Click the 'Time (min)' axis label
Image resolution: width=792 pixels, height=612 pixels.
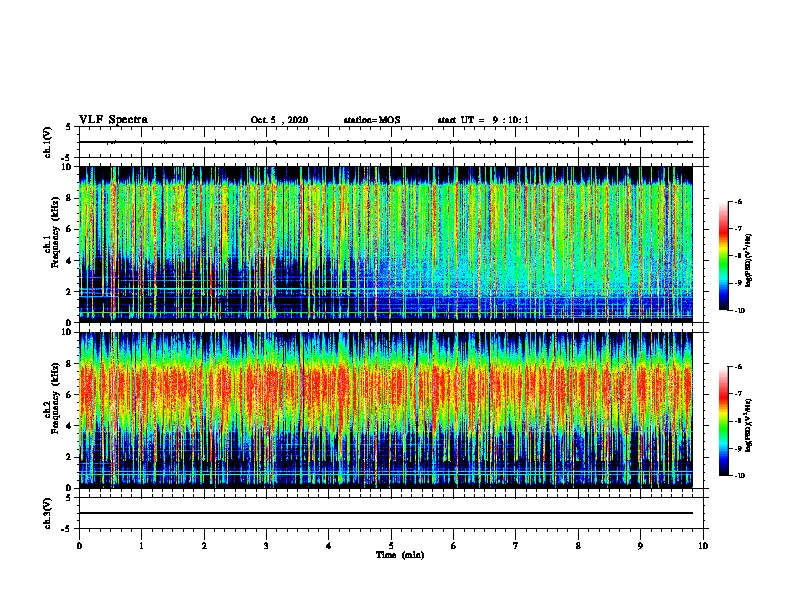click(x=400, y=555)
